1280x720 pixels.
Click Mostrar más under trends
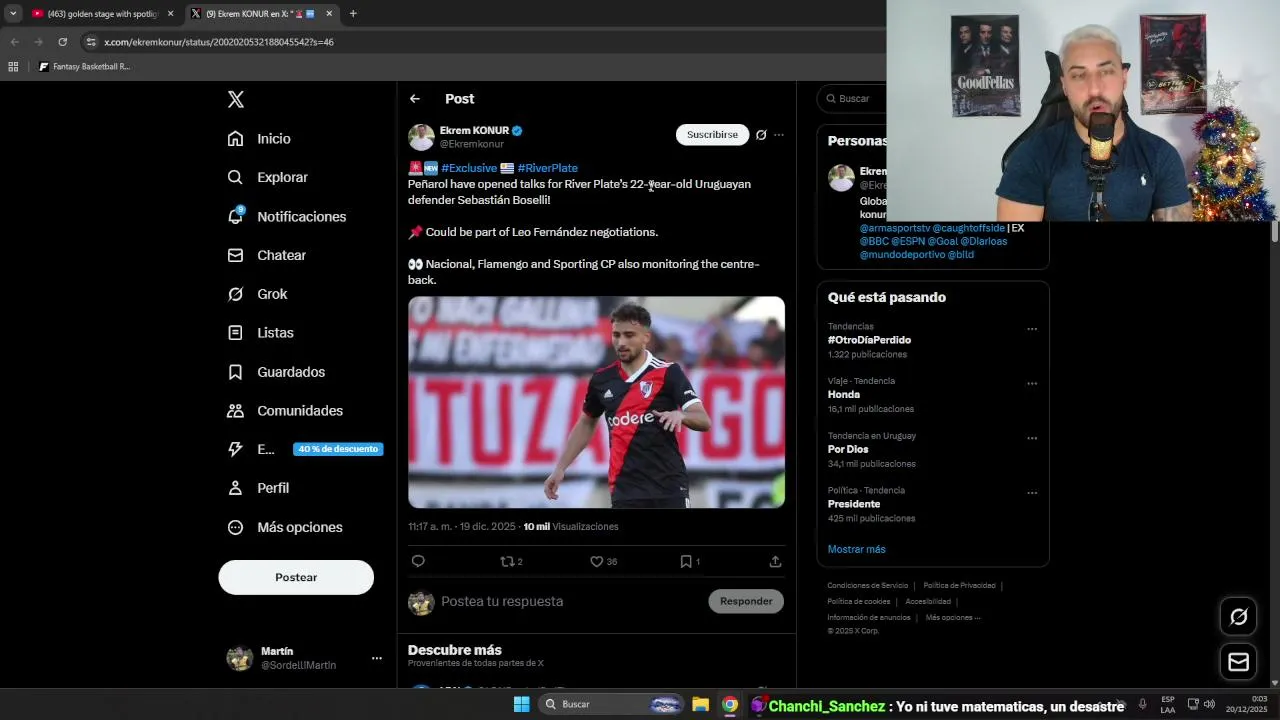[x=856, y=549]
